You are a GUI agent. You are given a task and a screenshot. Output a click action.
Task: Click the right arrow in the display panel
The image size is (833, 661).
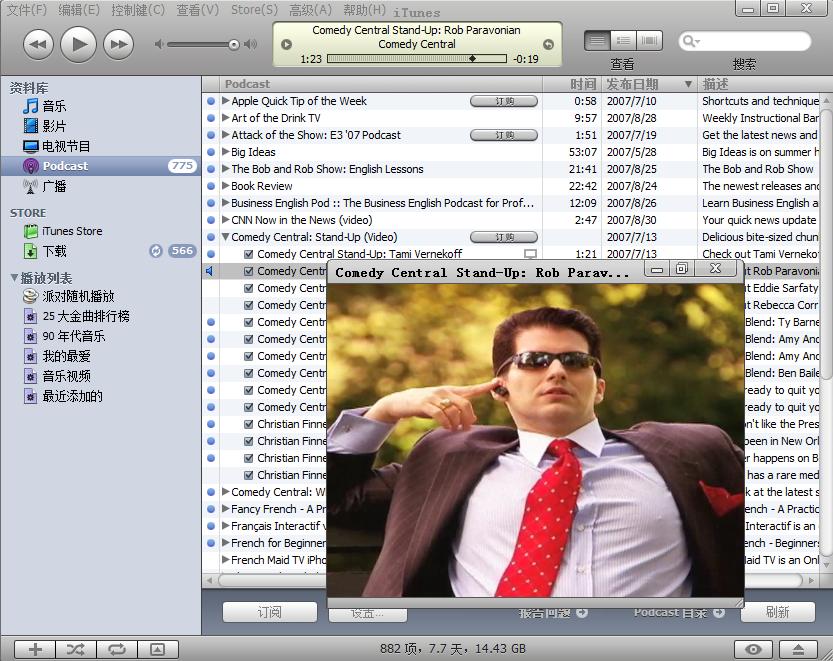(548, 44)
